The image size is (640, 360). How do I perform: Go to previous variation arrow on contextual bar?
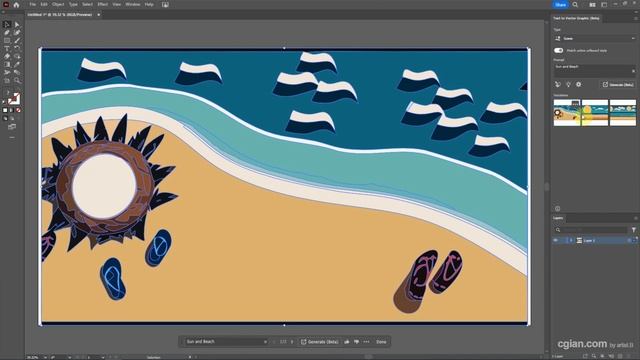[x=274, y=342]
